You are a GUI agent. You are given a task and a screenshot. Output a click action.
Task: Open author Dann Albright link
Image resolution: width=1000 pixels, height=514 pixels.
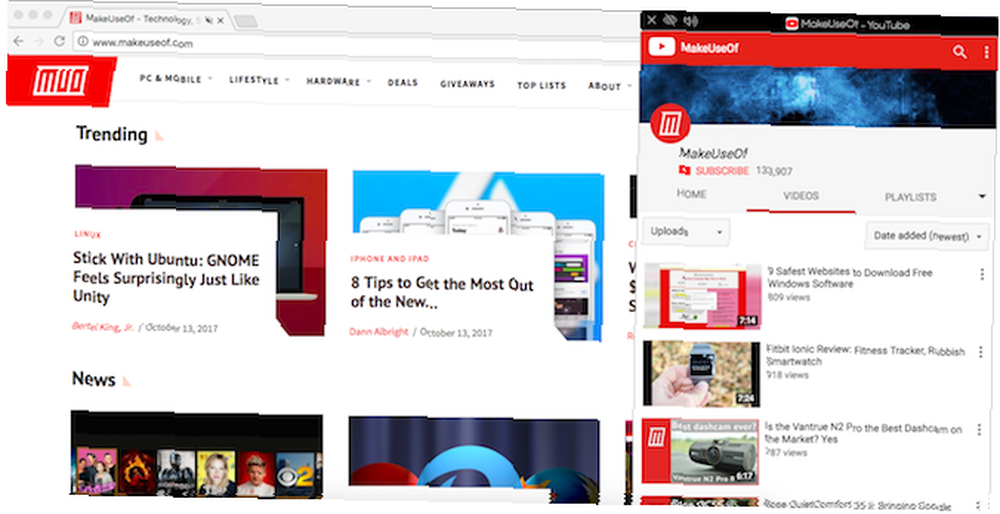coord(379,332)
